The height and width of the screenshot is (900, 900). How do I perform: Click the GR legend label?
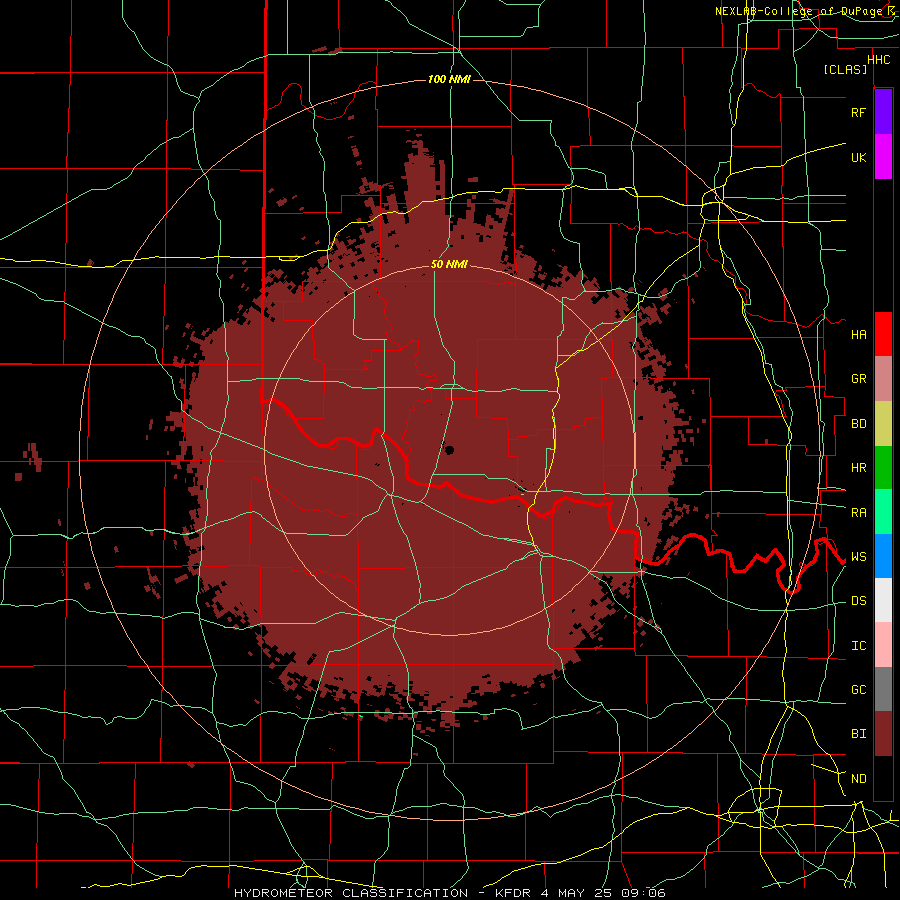(858, 379)
